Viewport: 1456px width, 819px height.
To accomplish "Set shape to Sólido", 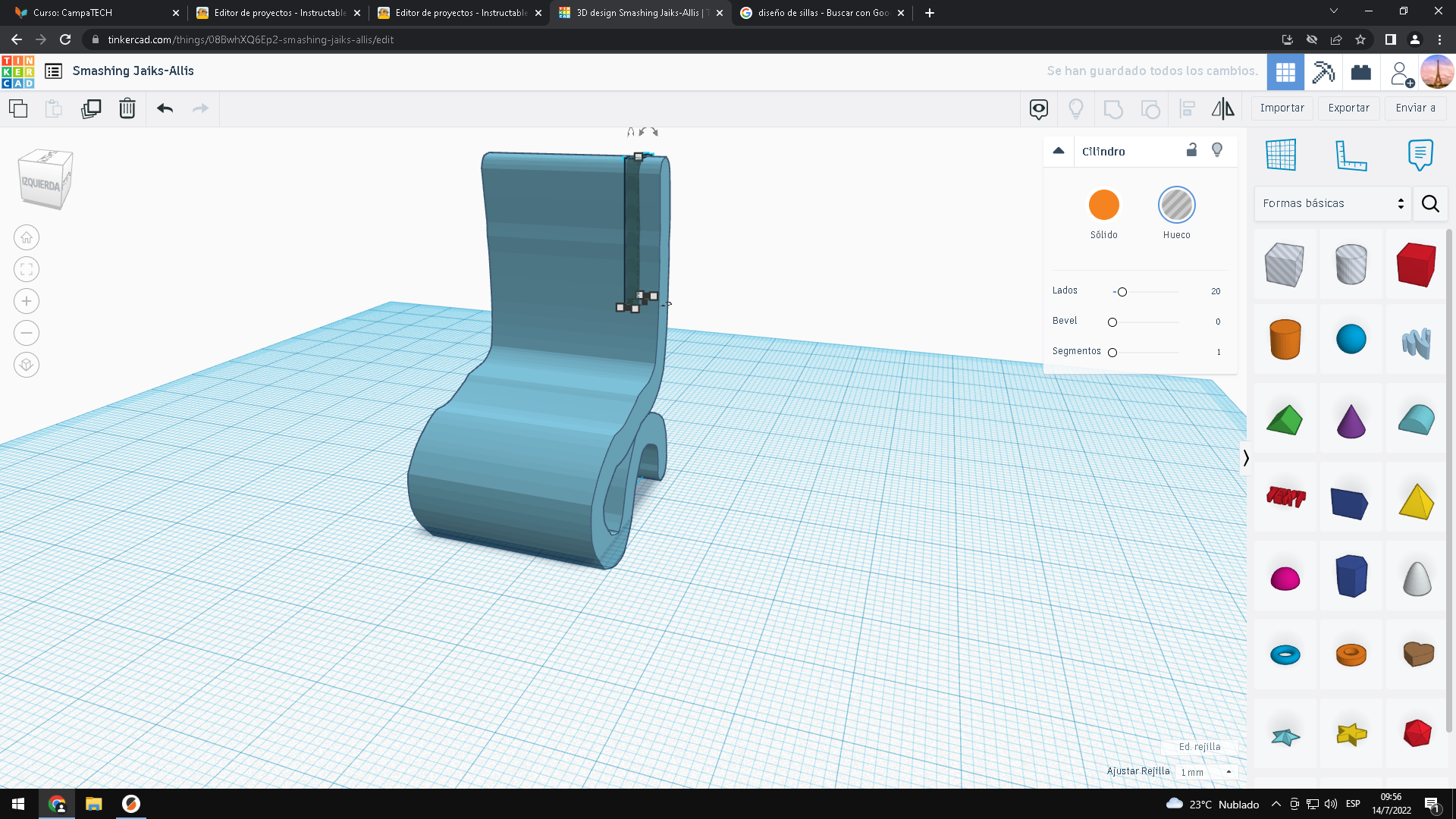I will click(1103, 205).
